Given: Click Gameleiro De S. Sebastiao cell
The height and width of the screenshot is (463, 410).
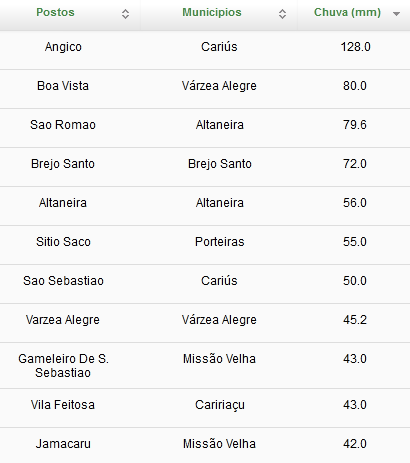Looking at the screenshot, I should (63, 366).
